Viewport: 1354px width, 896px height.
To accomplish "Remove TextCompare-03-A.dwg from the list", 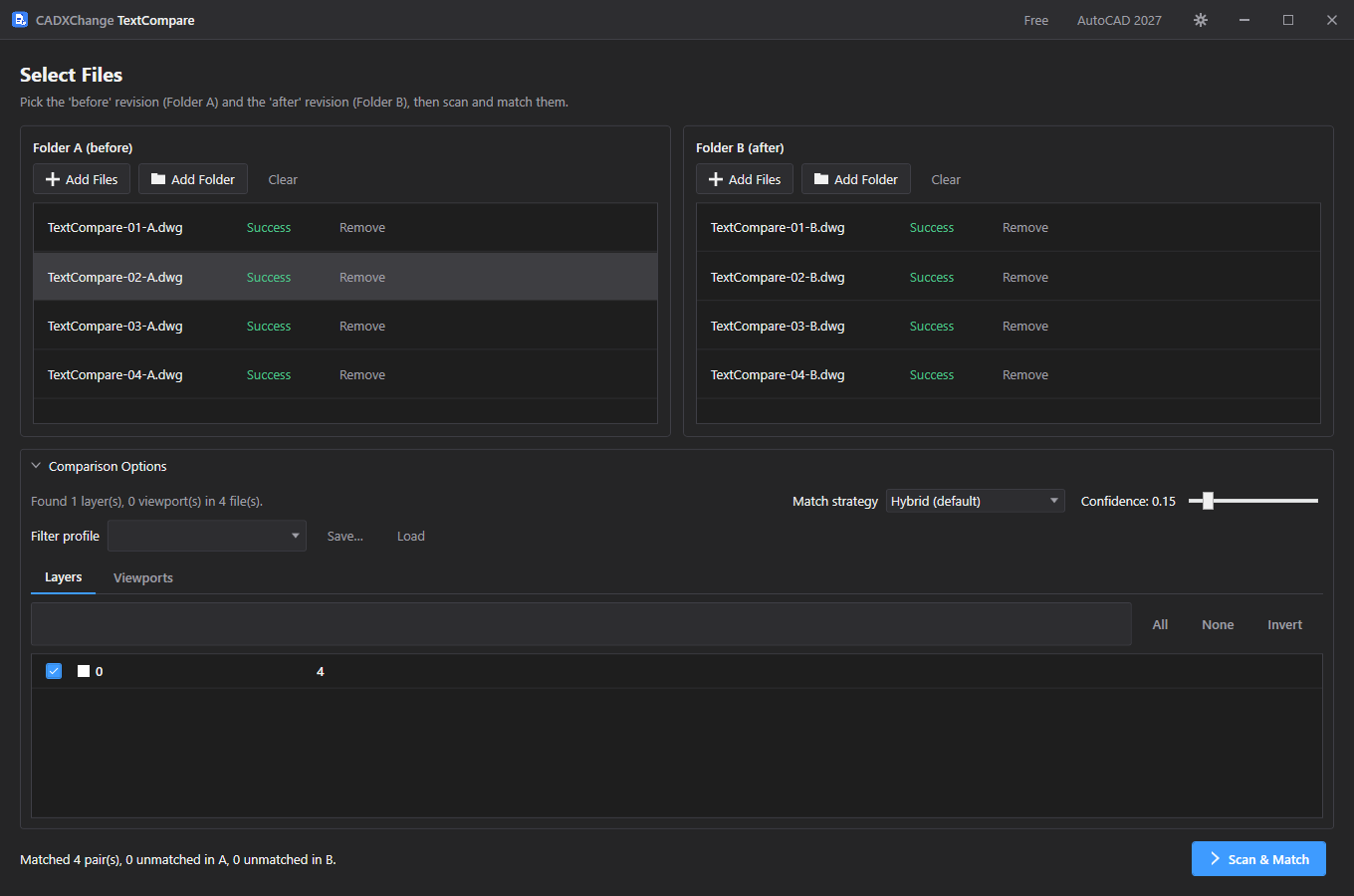I will (x=362, y=327).
